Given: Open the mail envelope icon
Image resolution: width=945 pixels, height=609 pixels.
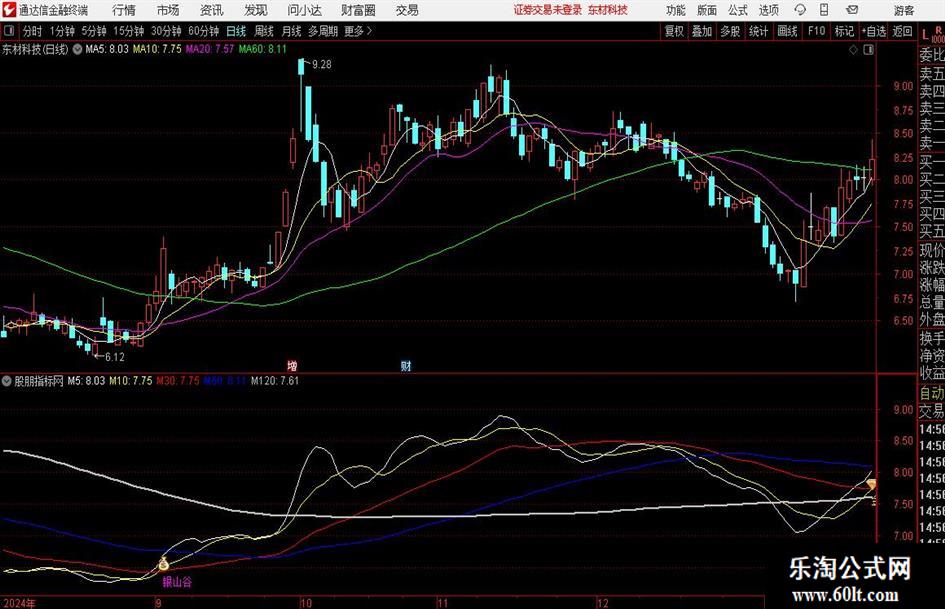Looking at the screenshot, I should click(852, 10).
